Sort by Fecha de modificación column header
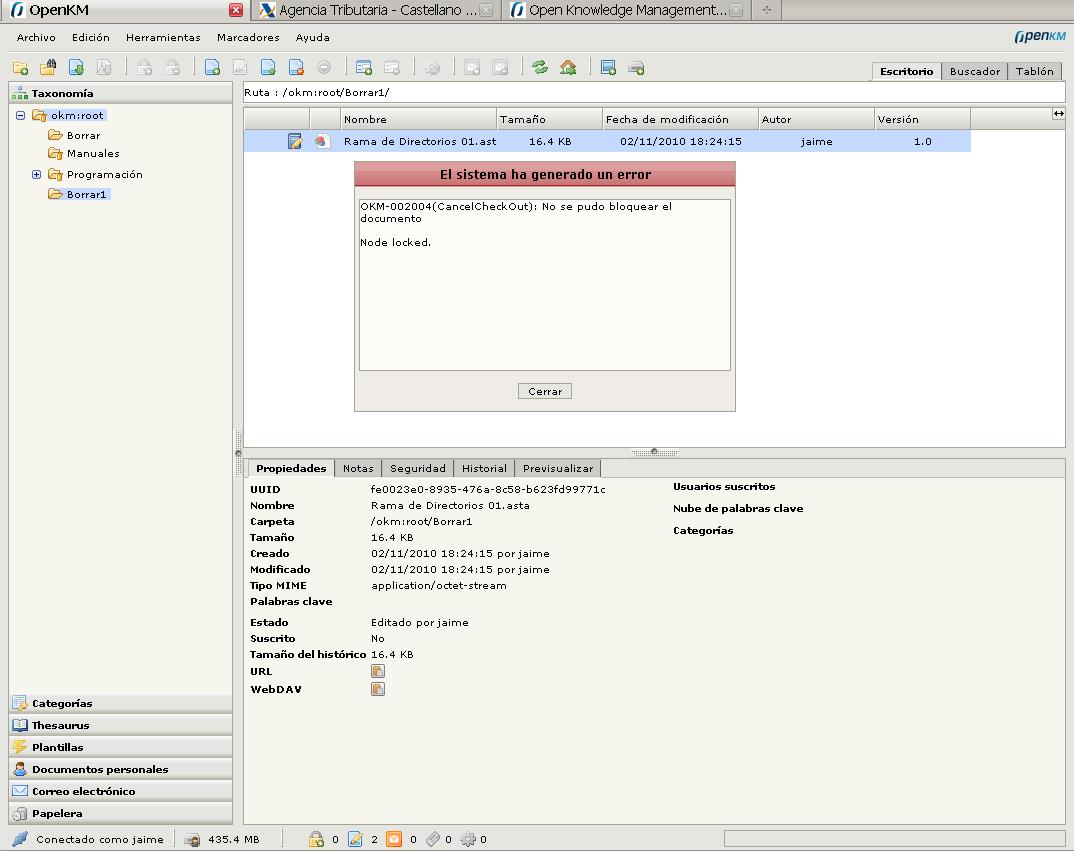This screenshot has height=851, width=1074. click(680, 119)
